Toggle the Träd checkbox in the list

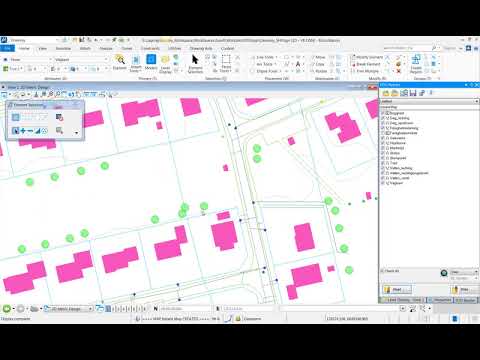(383, 163)
